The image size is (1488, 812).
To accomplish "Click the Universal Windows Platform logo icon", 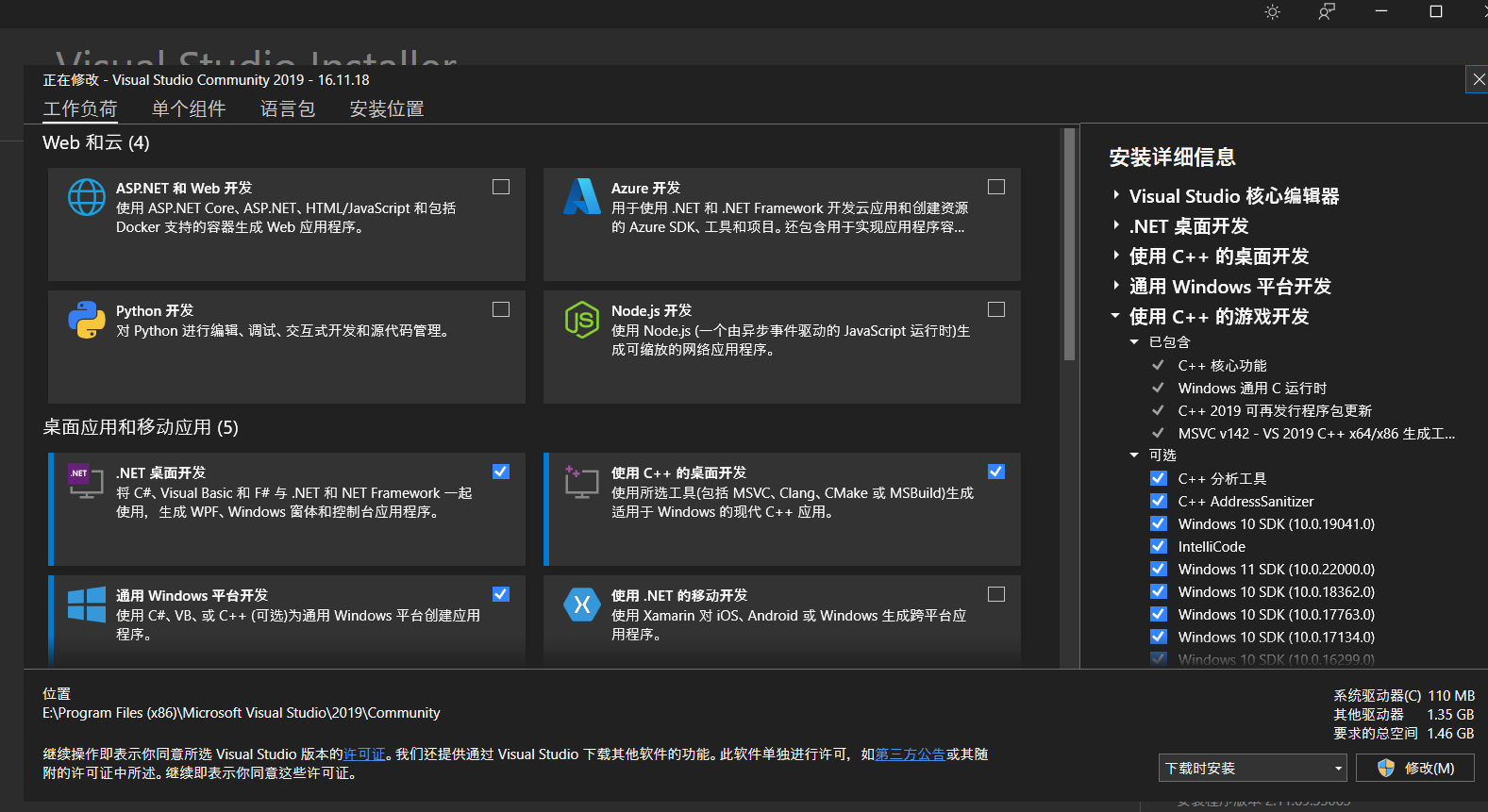I will pyautogui.click(x=87, y=605).
